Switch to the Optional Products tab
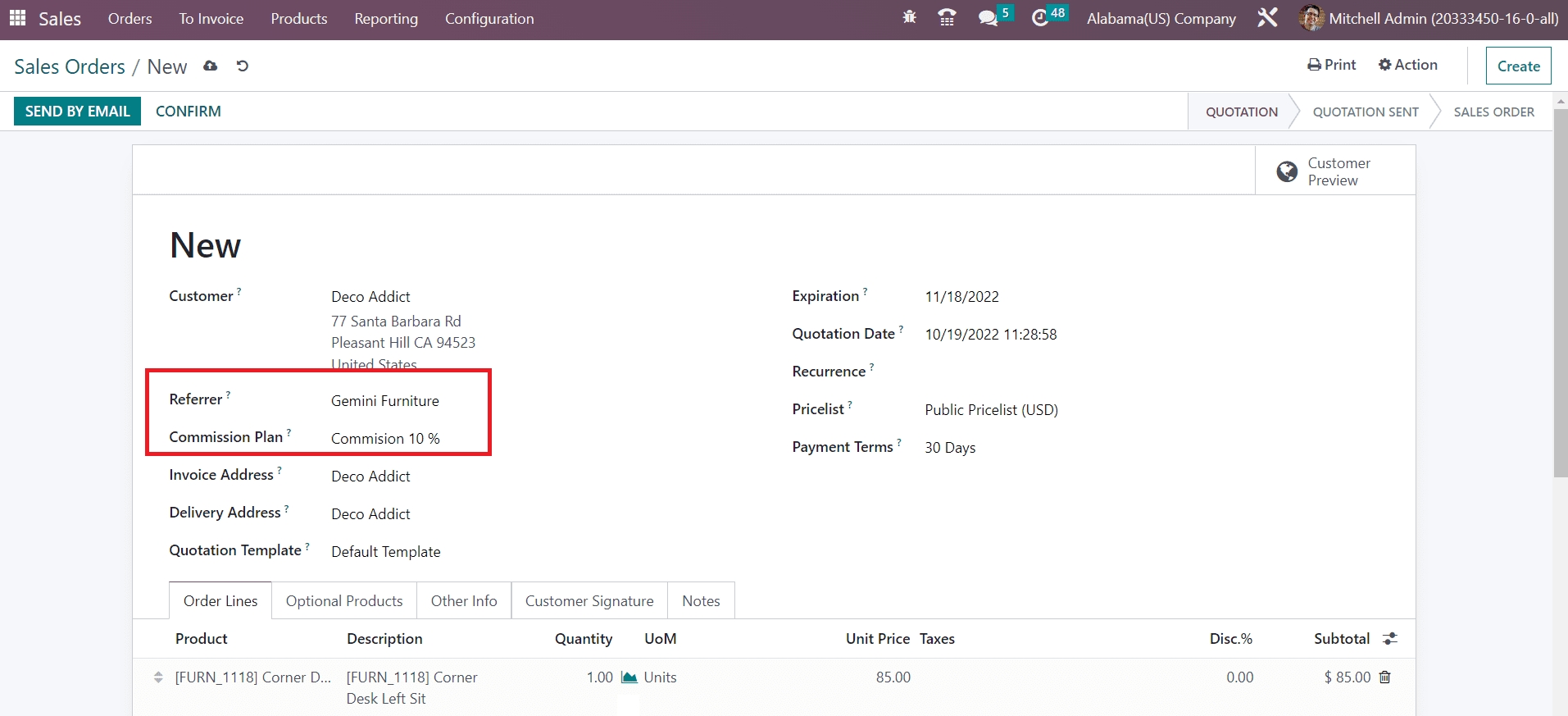 click(x=344, y=601)
